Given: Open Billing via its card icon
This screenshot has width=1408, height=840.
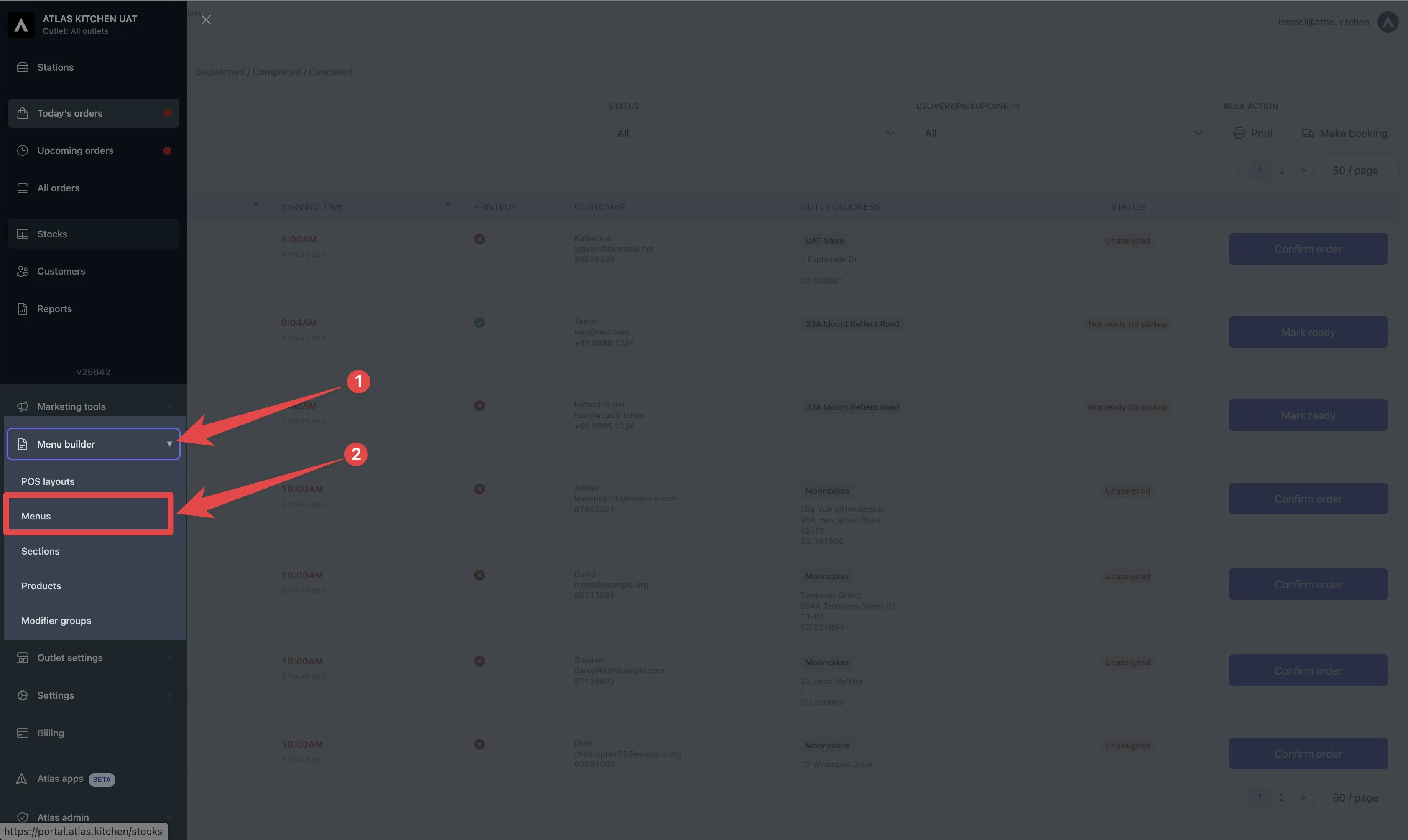Looking at the screenshot, I should [x=23, y=733].
